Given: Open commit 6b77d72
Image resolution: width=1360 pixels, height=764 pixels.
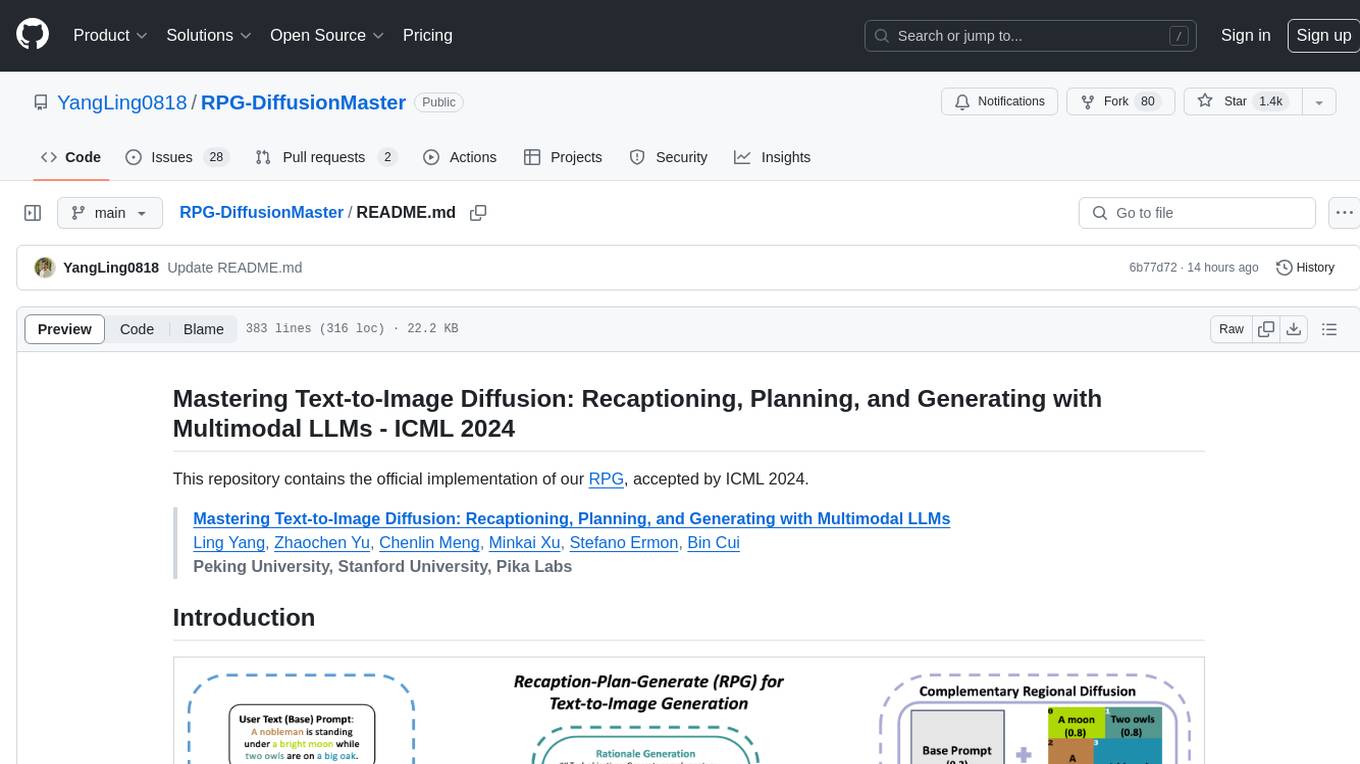Looking at the screenshot, I should click(1153, 268).
